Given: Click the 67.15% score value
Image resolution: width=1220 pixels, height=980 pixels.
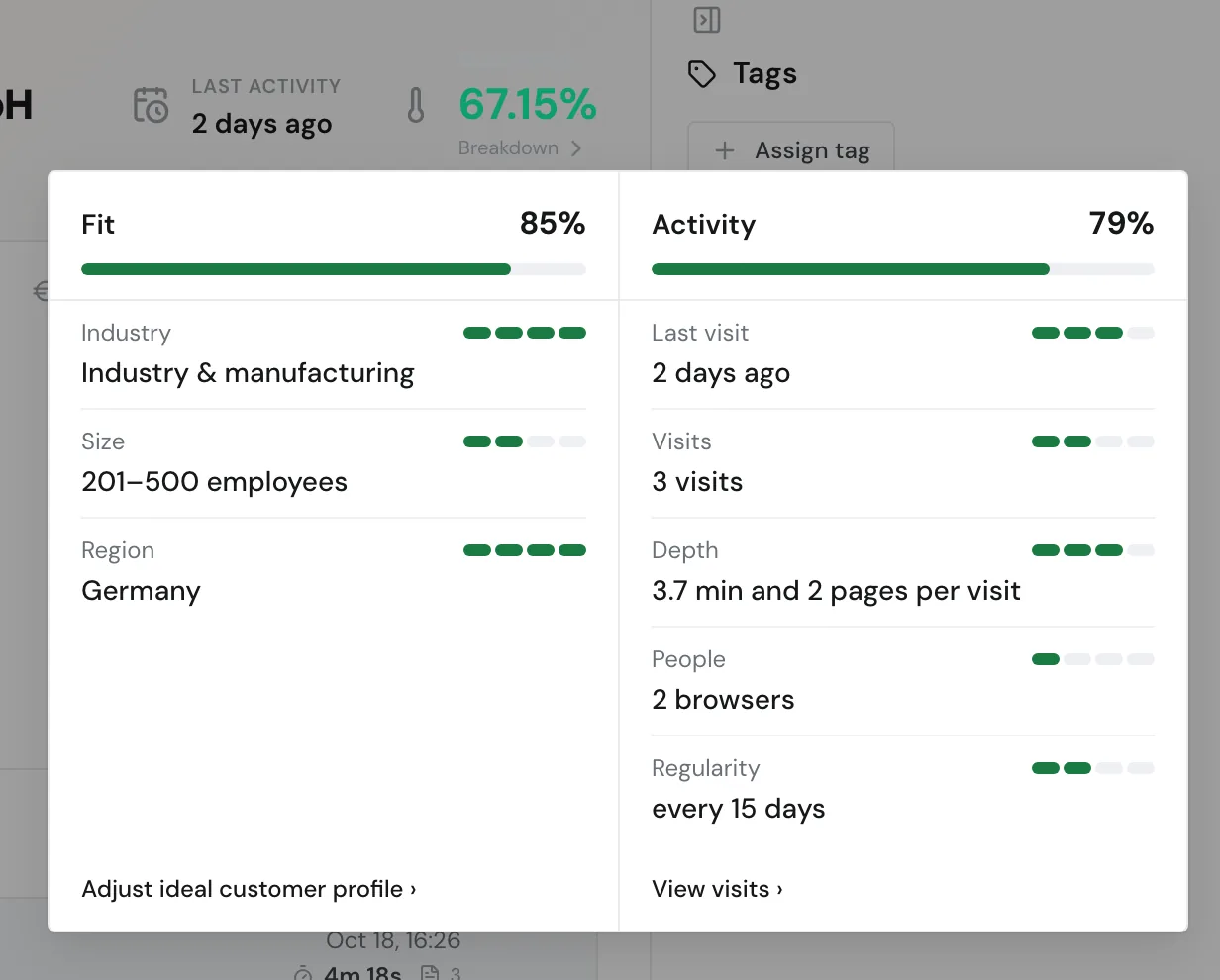Looking at the screenshot, I should 528,104.
